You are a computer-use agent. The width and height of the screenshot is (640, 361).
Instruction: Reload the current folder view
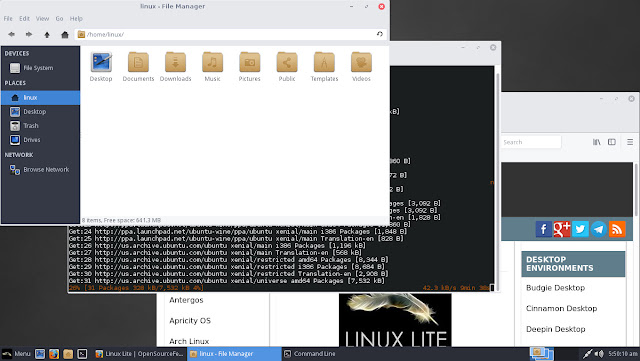coord(380,34)
